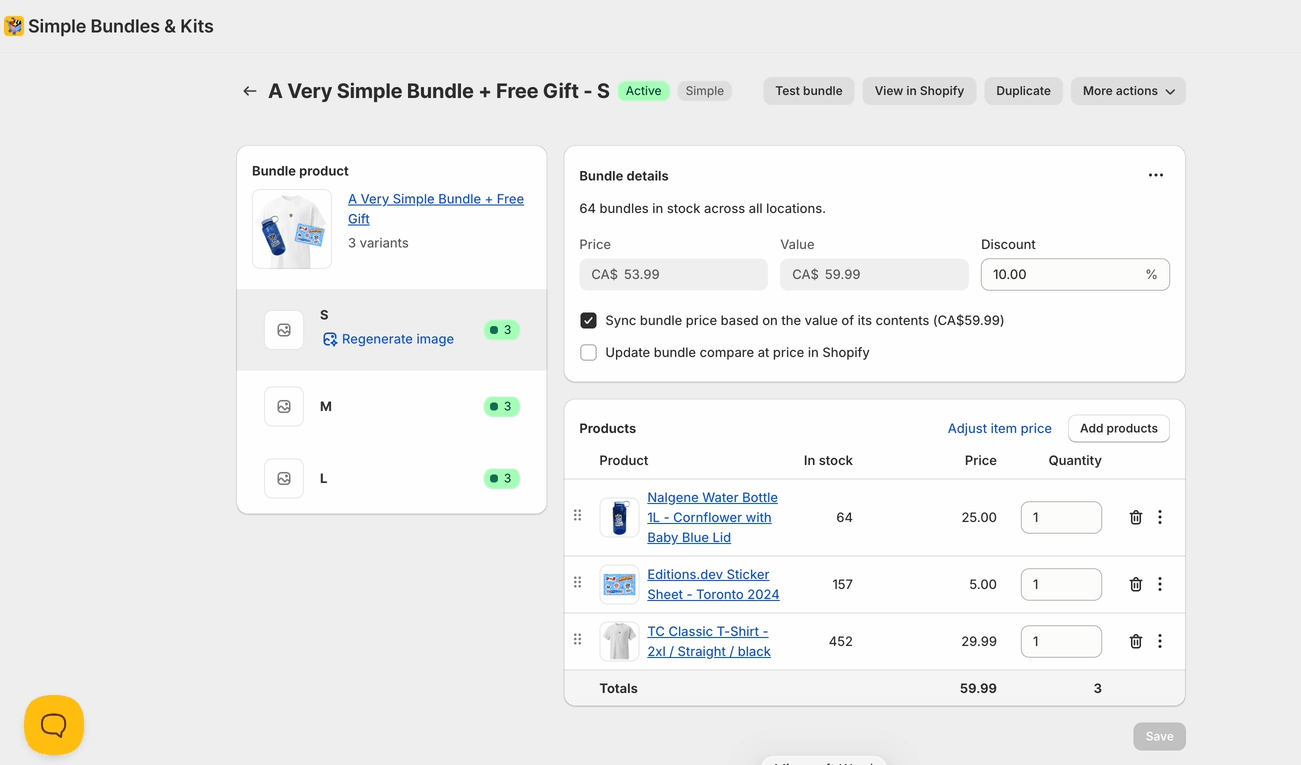Click the Active status badge
1301x765 pixels.
pos(643,91)
